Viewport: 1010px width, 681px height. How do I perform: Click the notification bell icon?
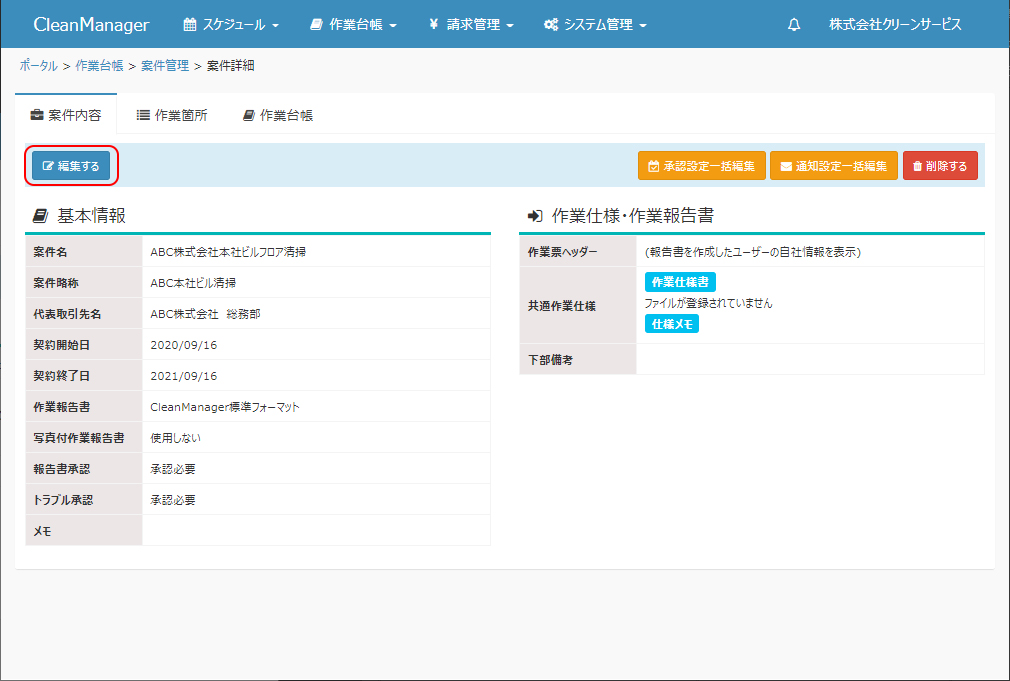point(794,25)
